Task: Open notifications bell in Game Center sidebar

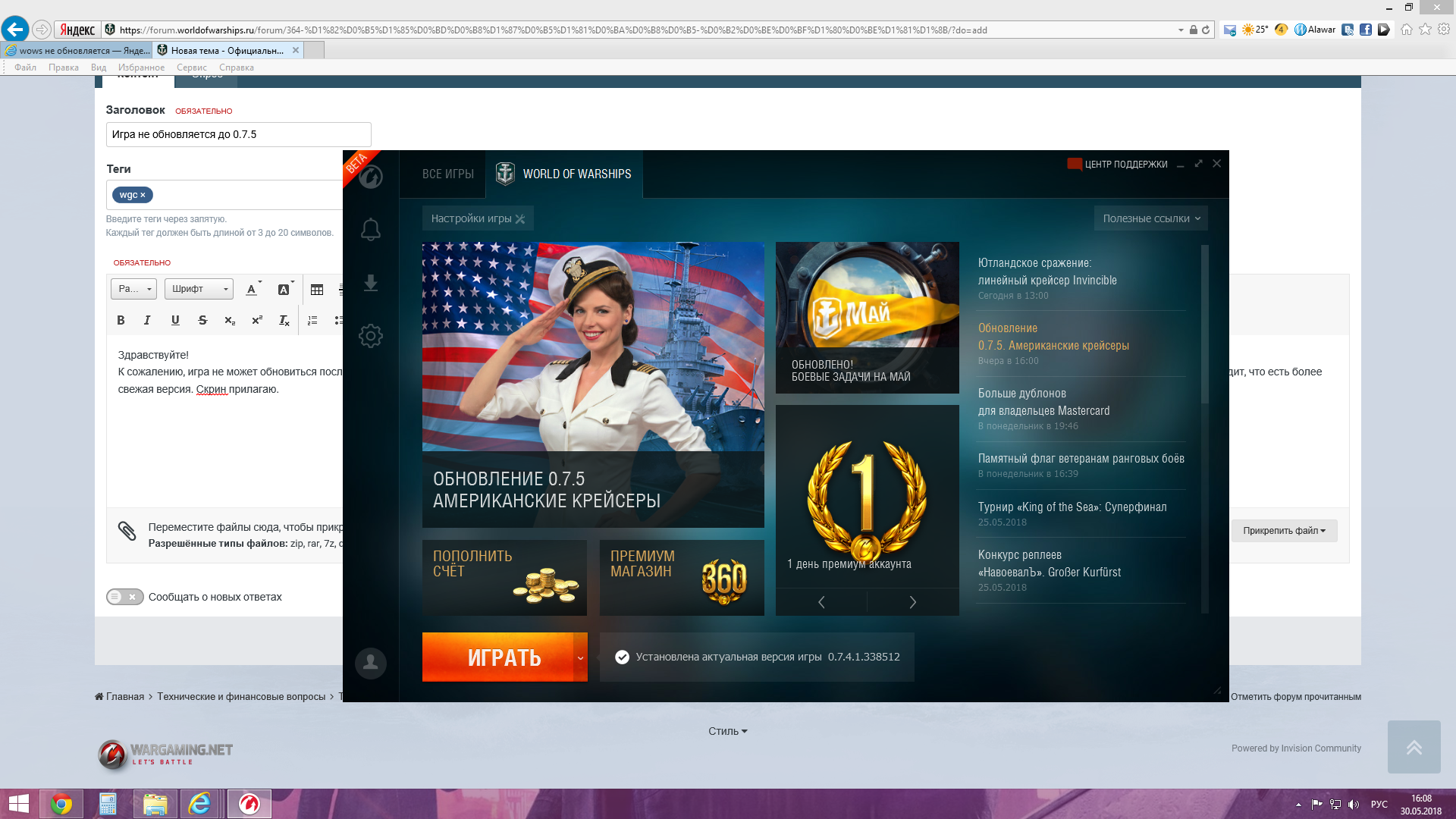Action: tap(370, 229)
